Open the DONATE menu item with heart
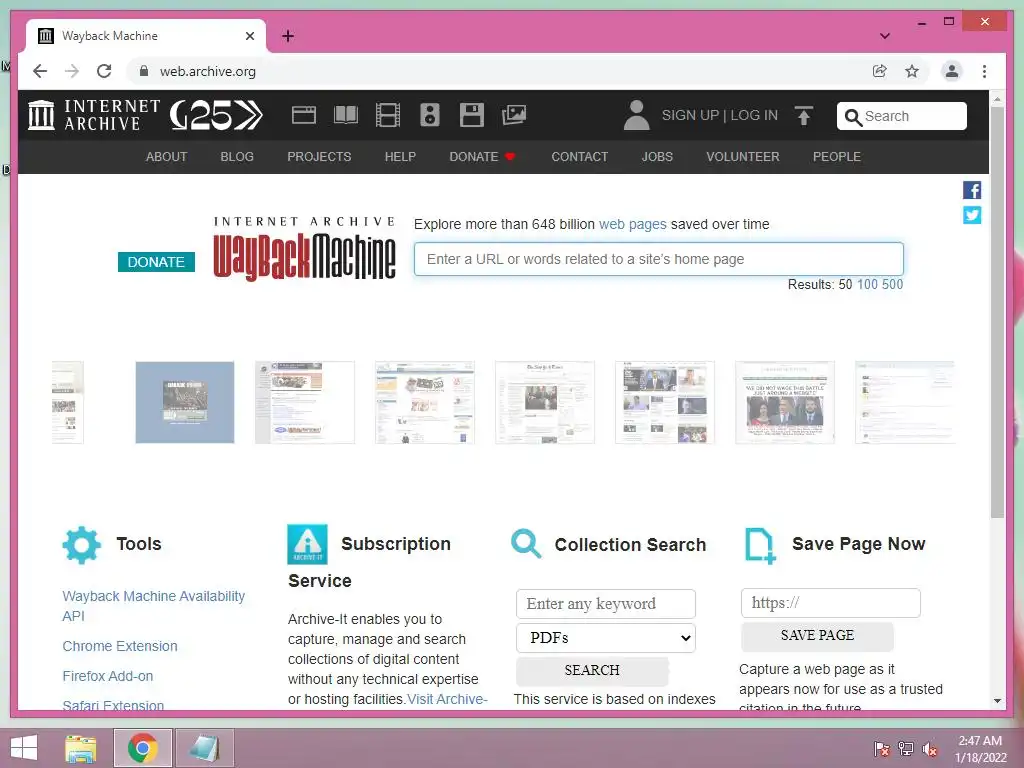 click(483, 157)
